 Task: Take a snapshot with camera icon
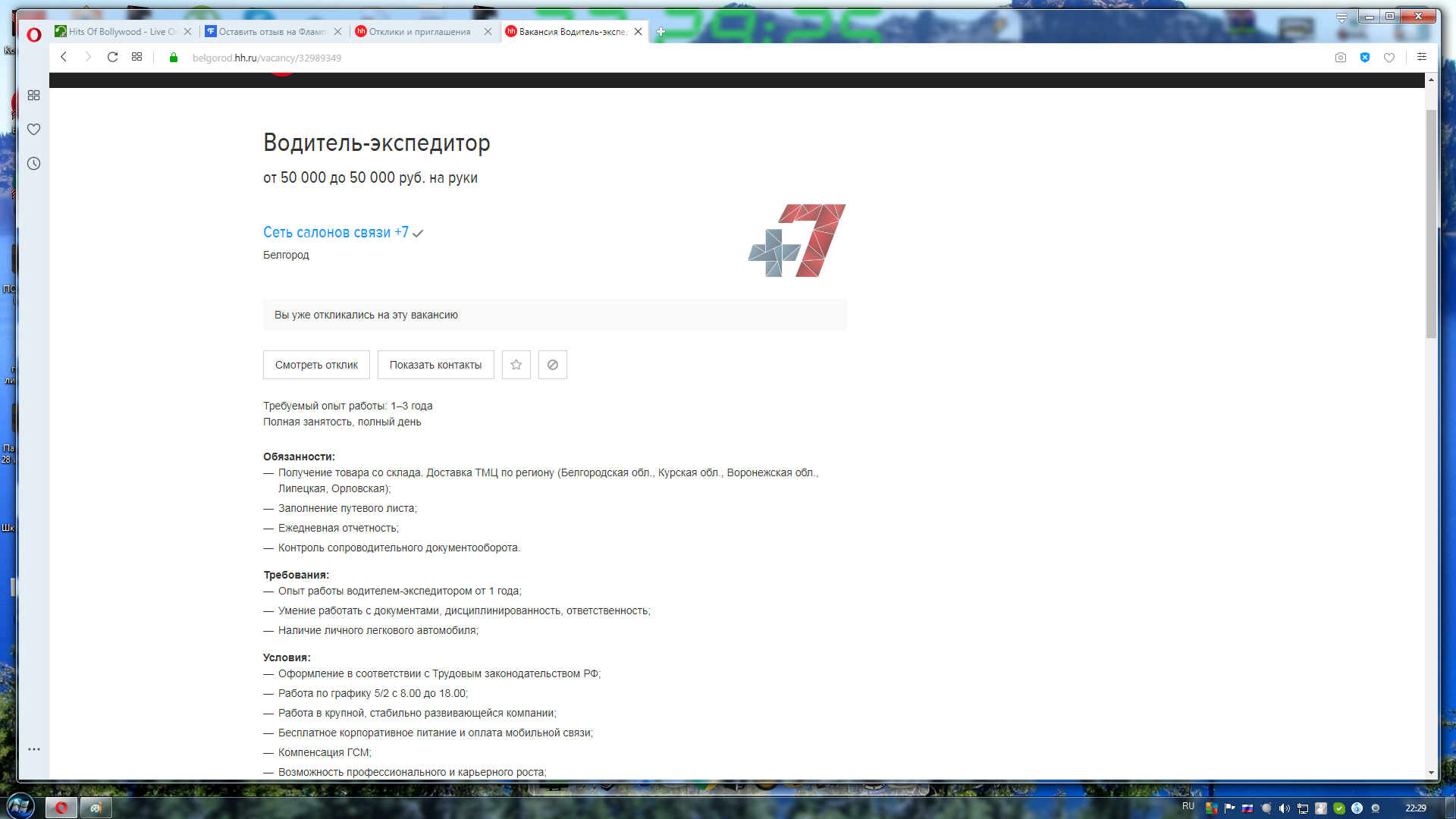click(x=1341, y=58)
